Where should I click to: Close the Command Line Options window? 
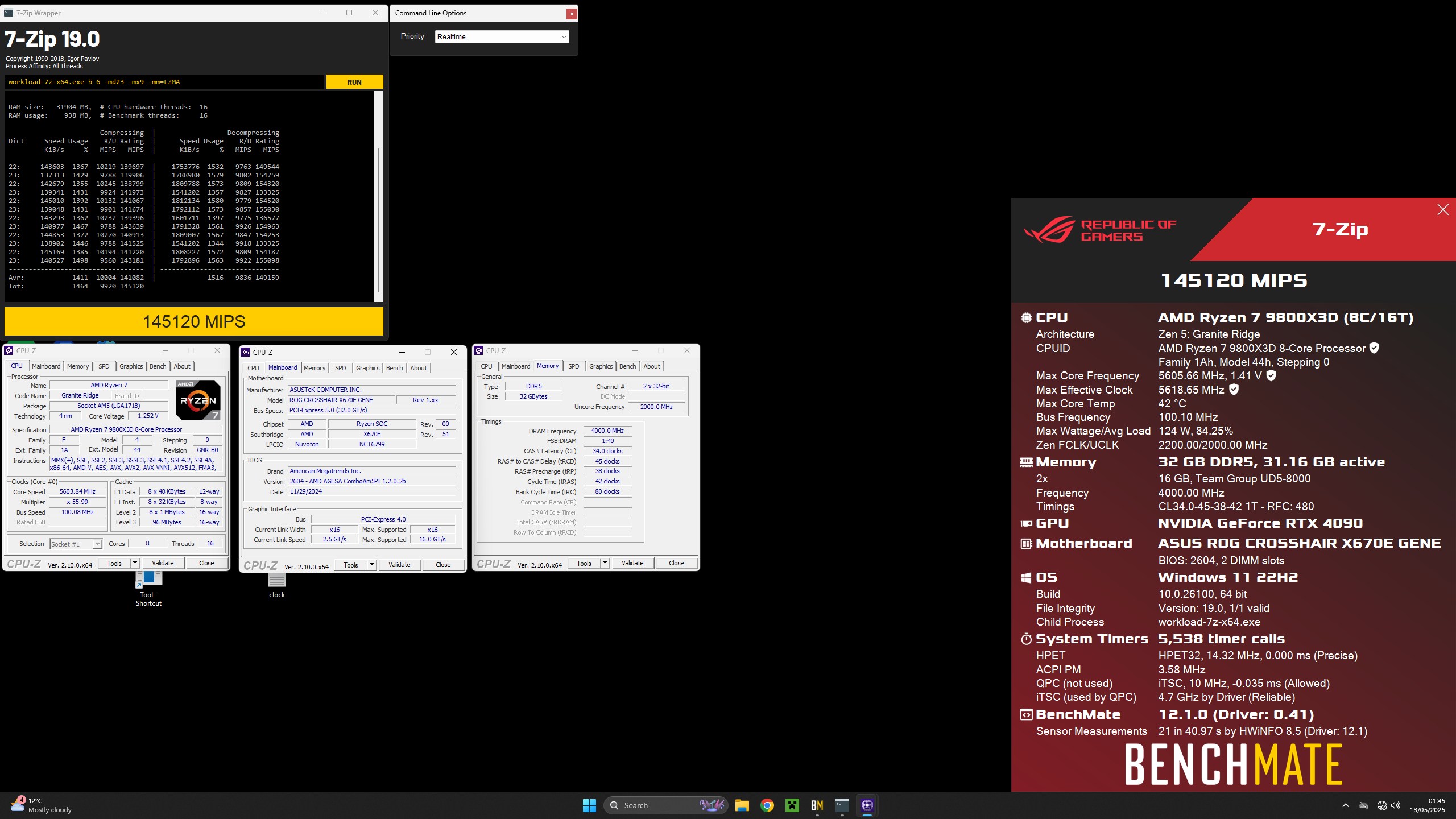[572, 14]
